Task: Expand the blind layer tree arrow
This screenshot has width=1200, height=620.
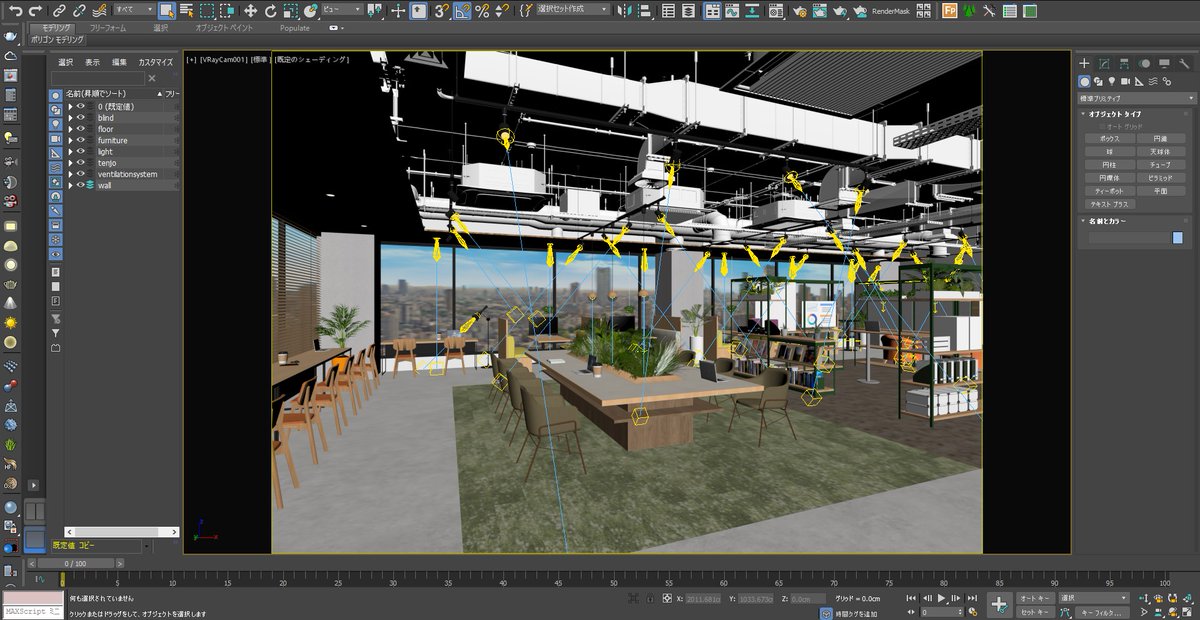Action: 70,118
